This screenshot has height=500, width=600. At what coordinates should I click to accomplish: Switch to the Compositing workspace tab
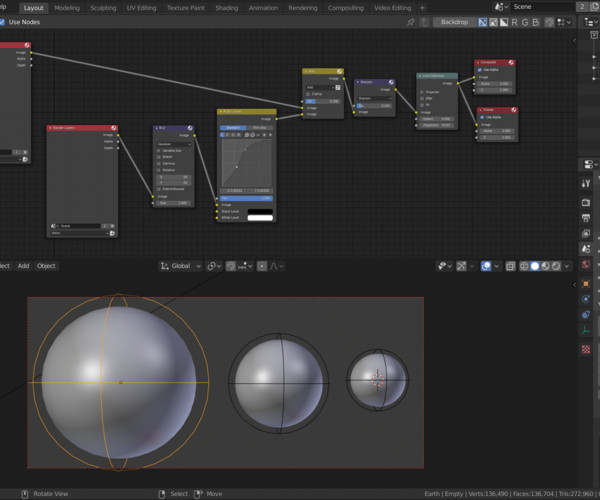pyautogui.click(x=346, y=8)
